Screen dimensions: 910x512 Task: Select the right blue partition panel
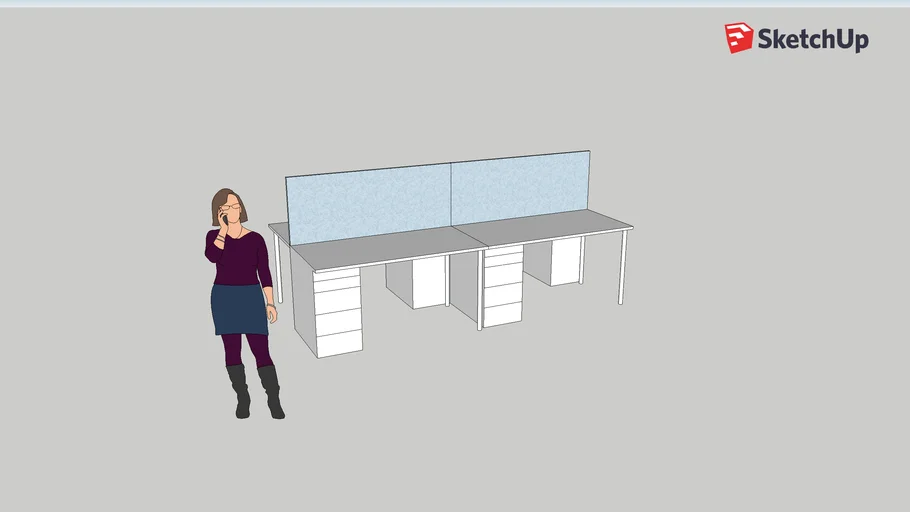point(519,187)
